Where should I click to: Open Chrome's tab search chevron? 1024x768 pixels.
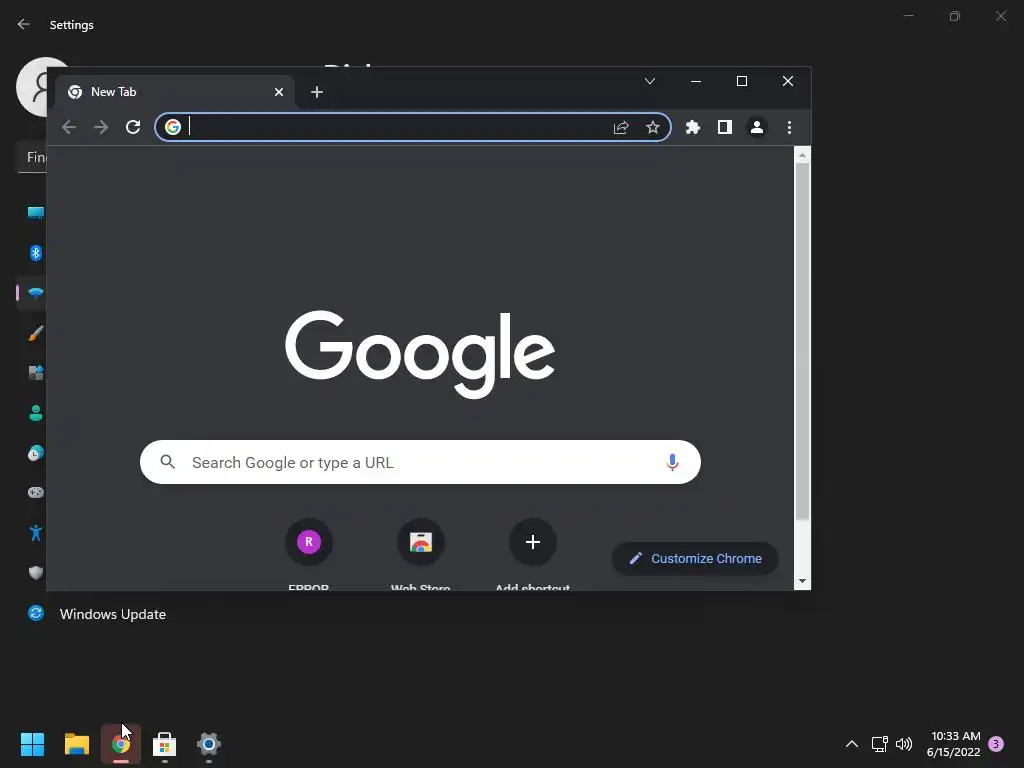[x=650, y=81]
